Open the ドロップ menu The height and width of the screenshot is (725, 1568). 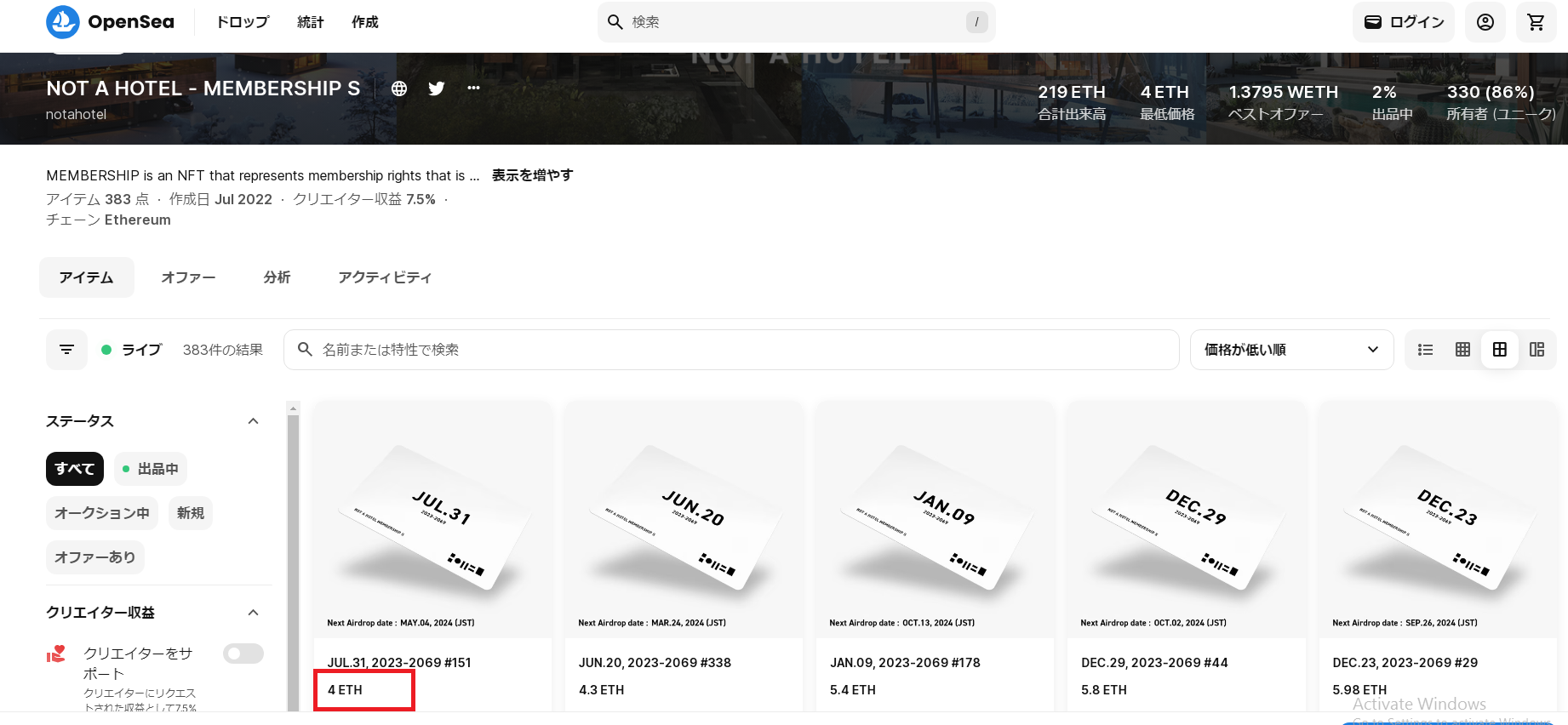[x=243, y=22]
